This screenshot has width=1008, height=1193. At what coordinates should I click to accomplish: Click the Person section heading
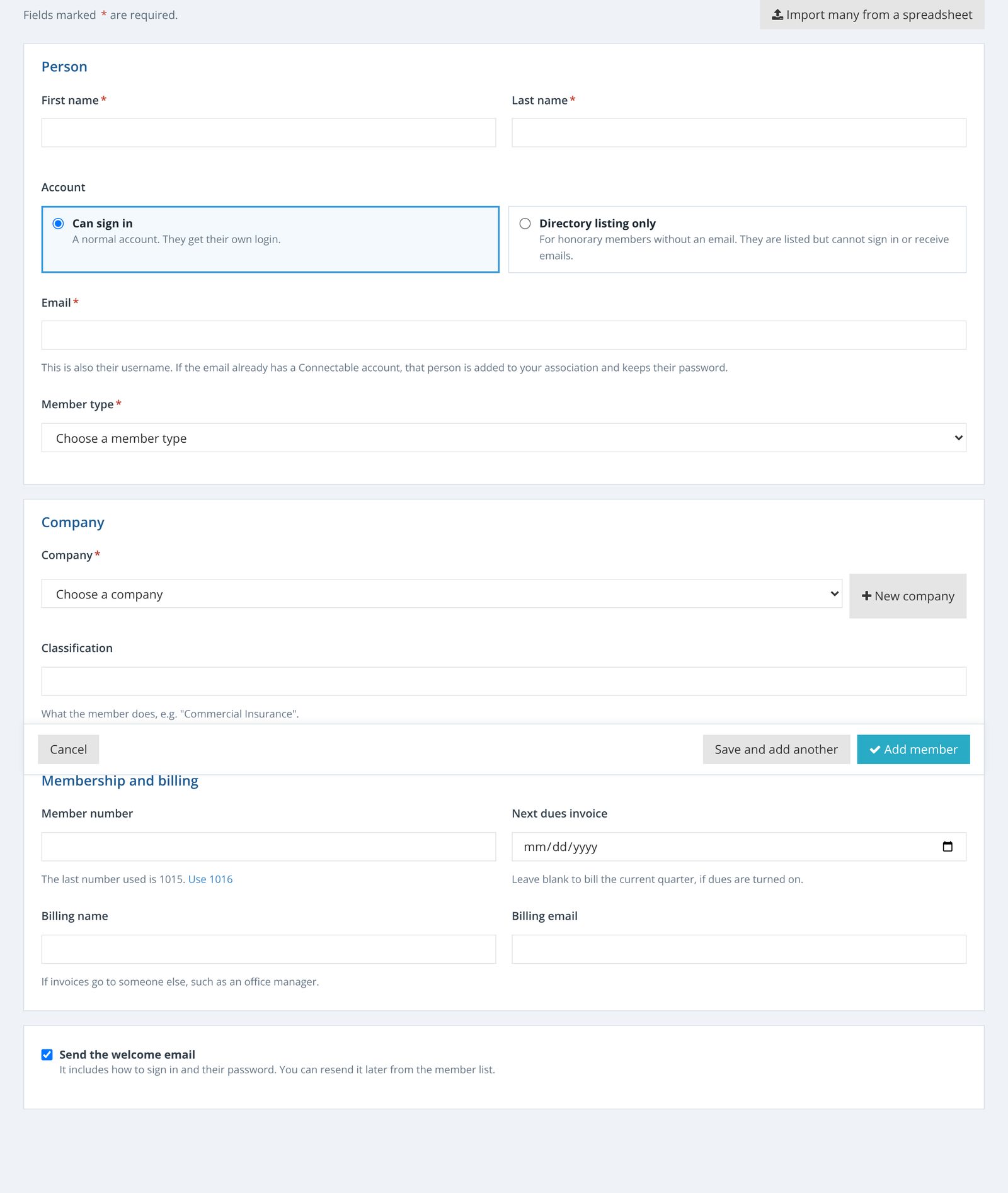pyautogui.click(x=64, y=67)
